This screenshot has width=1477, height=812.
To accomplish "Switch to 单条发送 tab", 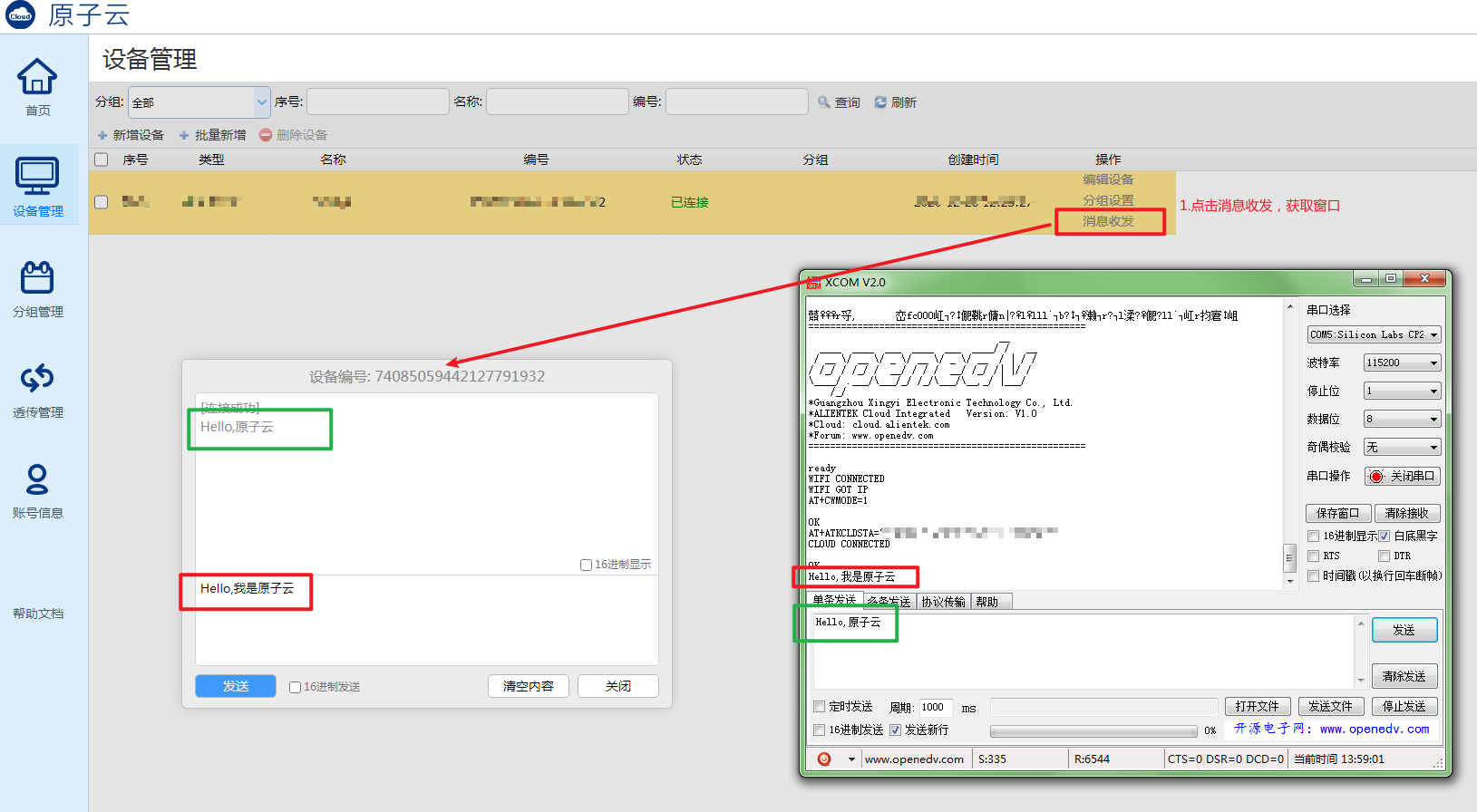I will (834, 601).
